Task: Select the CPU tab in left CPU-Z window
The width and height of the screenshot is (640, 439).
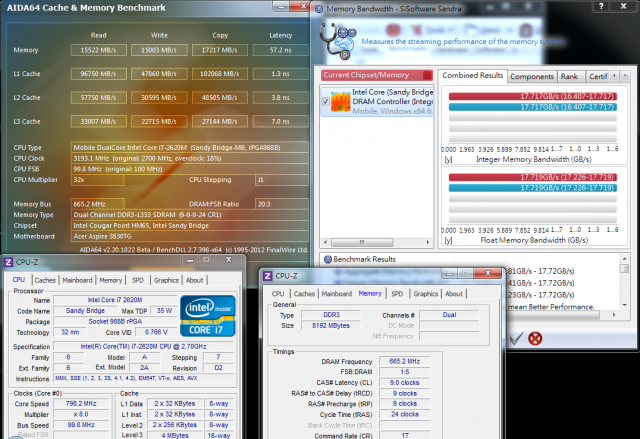Action: (x=19, y=279)
